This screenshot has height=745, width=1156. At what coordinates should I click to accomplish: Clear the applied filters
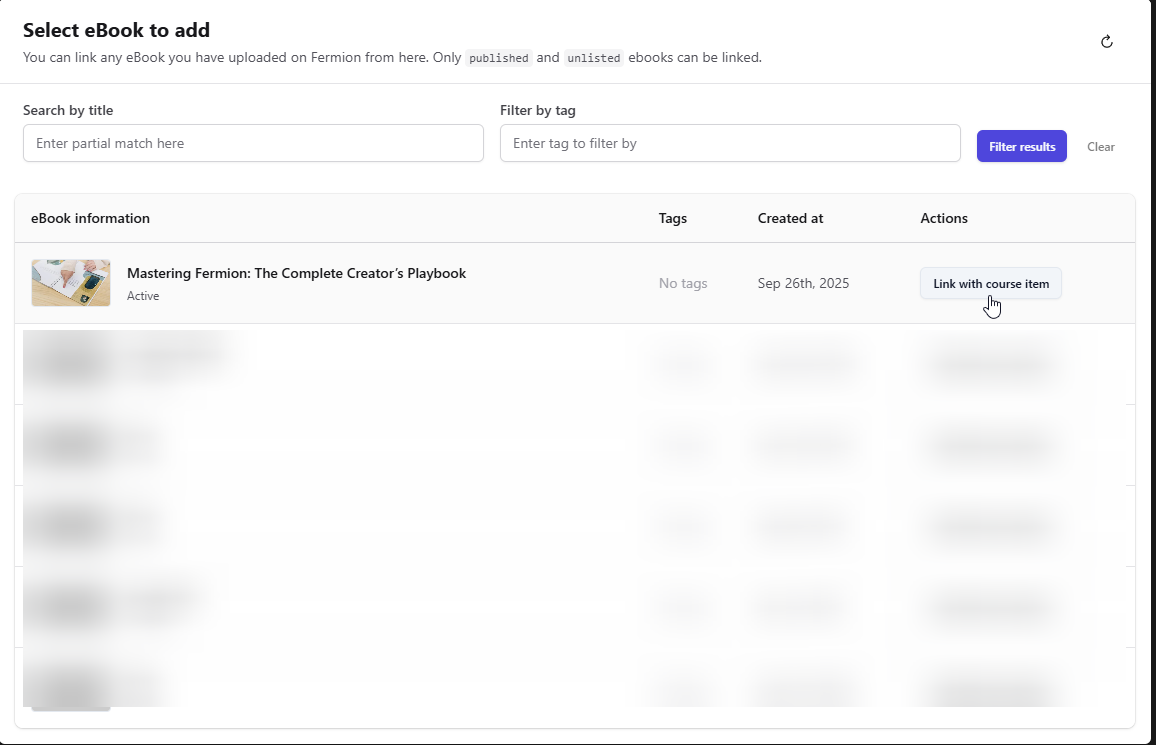point(1100,147)
